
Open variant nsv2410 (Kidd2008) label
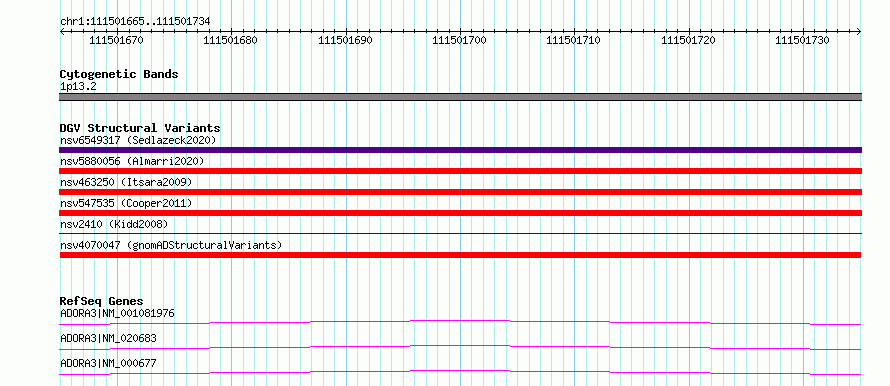point(114,224)
